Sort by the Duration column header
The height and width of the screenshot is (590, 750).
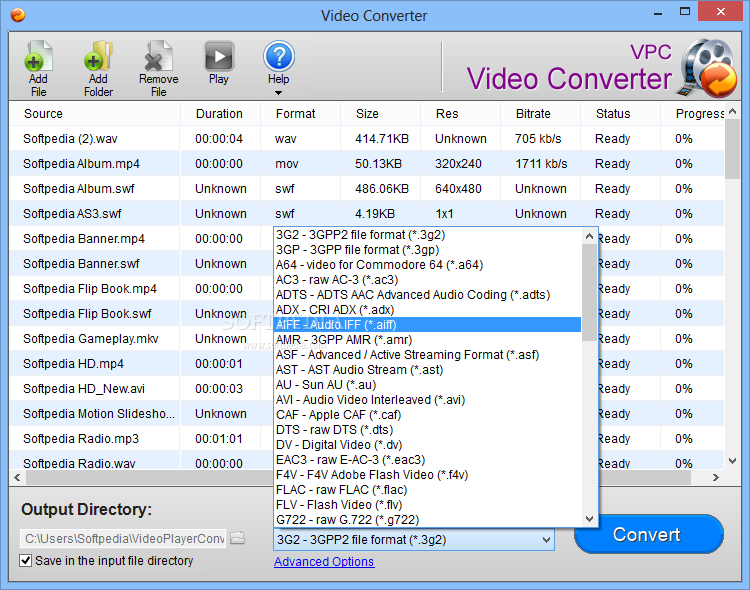pos(220,113)
